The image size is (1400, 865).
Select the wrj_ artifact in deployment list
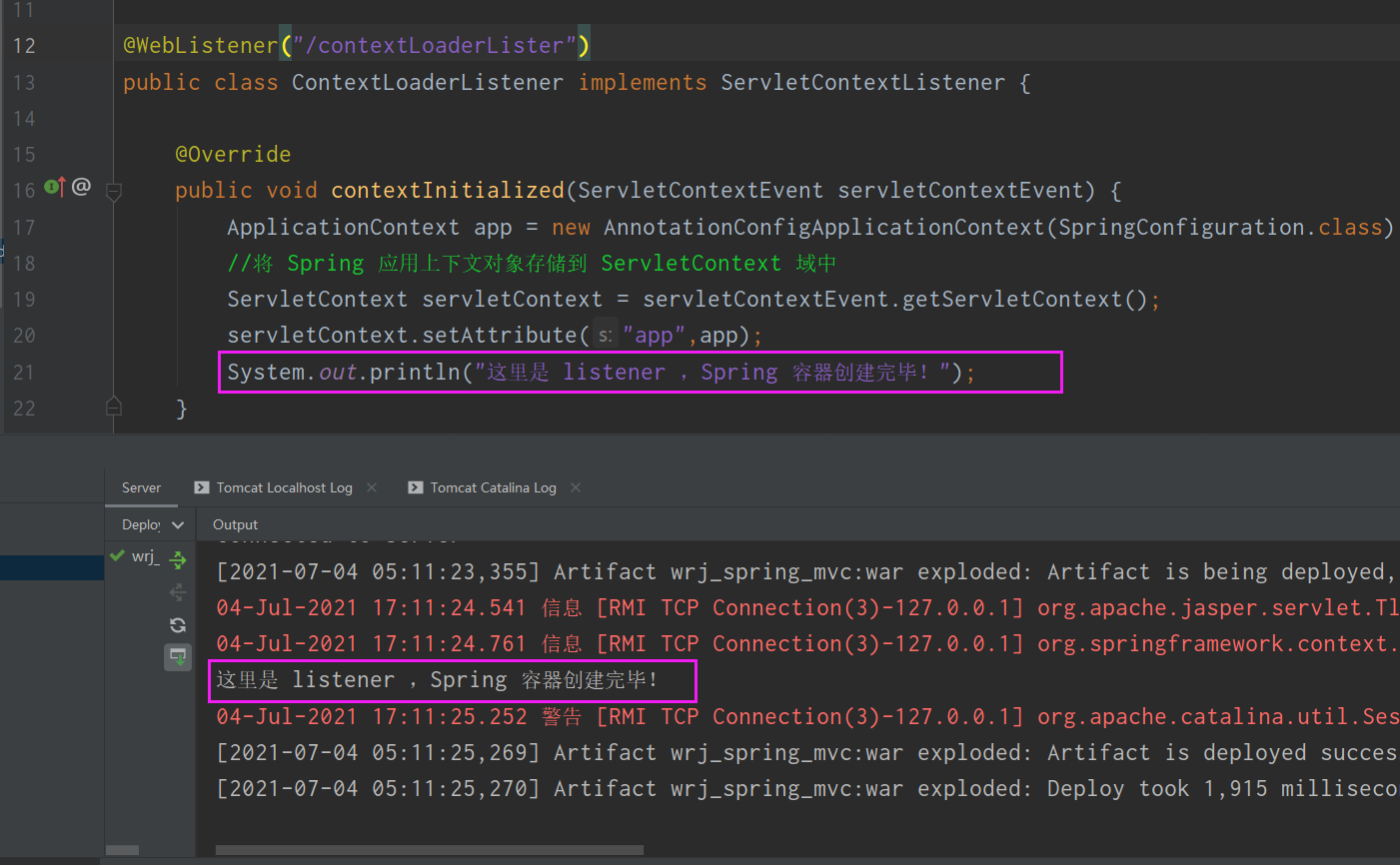pos(145,556)
